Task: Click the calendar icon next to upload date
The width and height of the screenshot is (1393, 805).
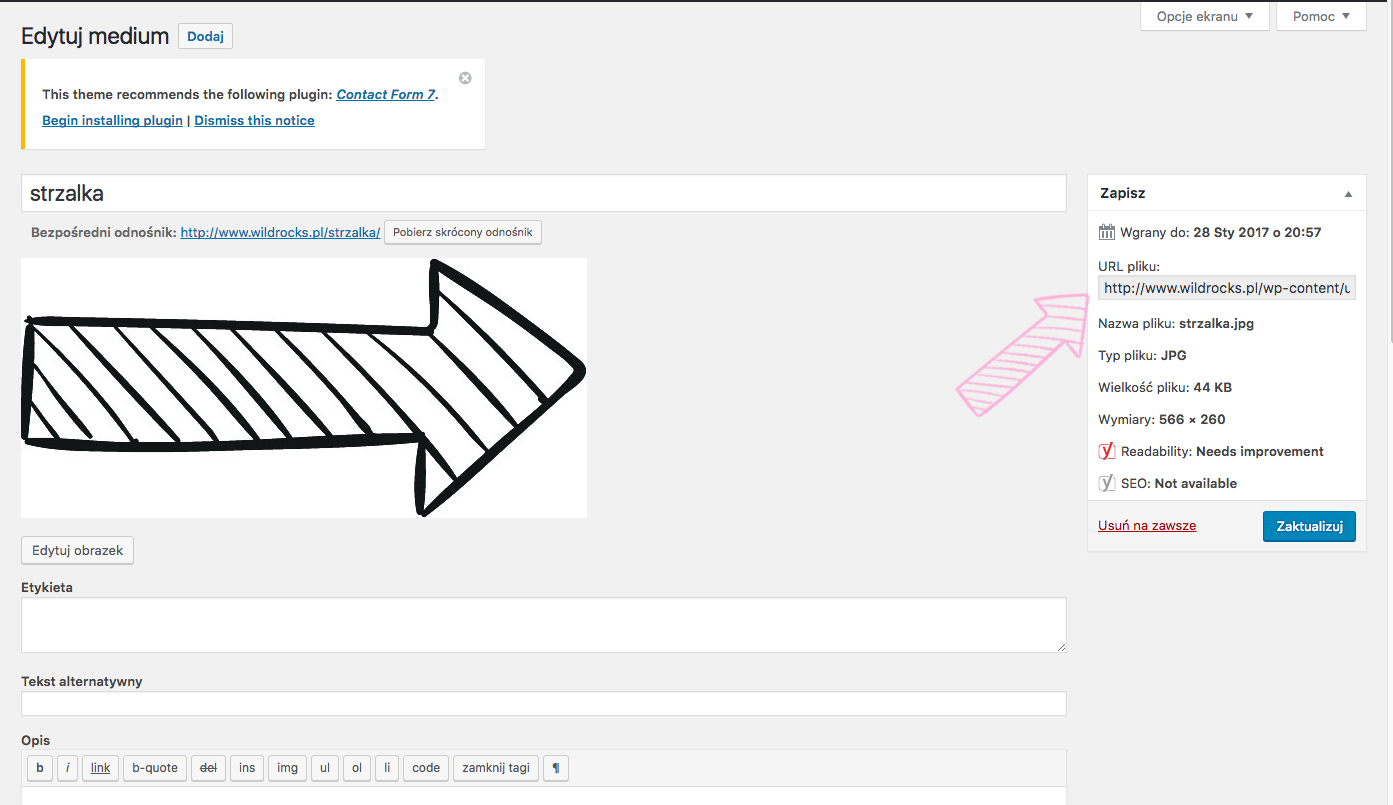Action: (1106, 232)
